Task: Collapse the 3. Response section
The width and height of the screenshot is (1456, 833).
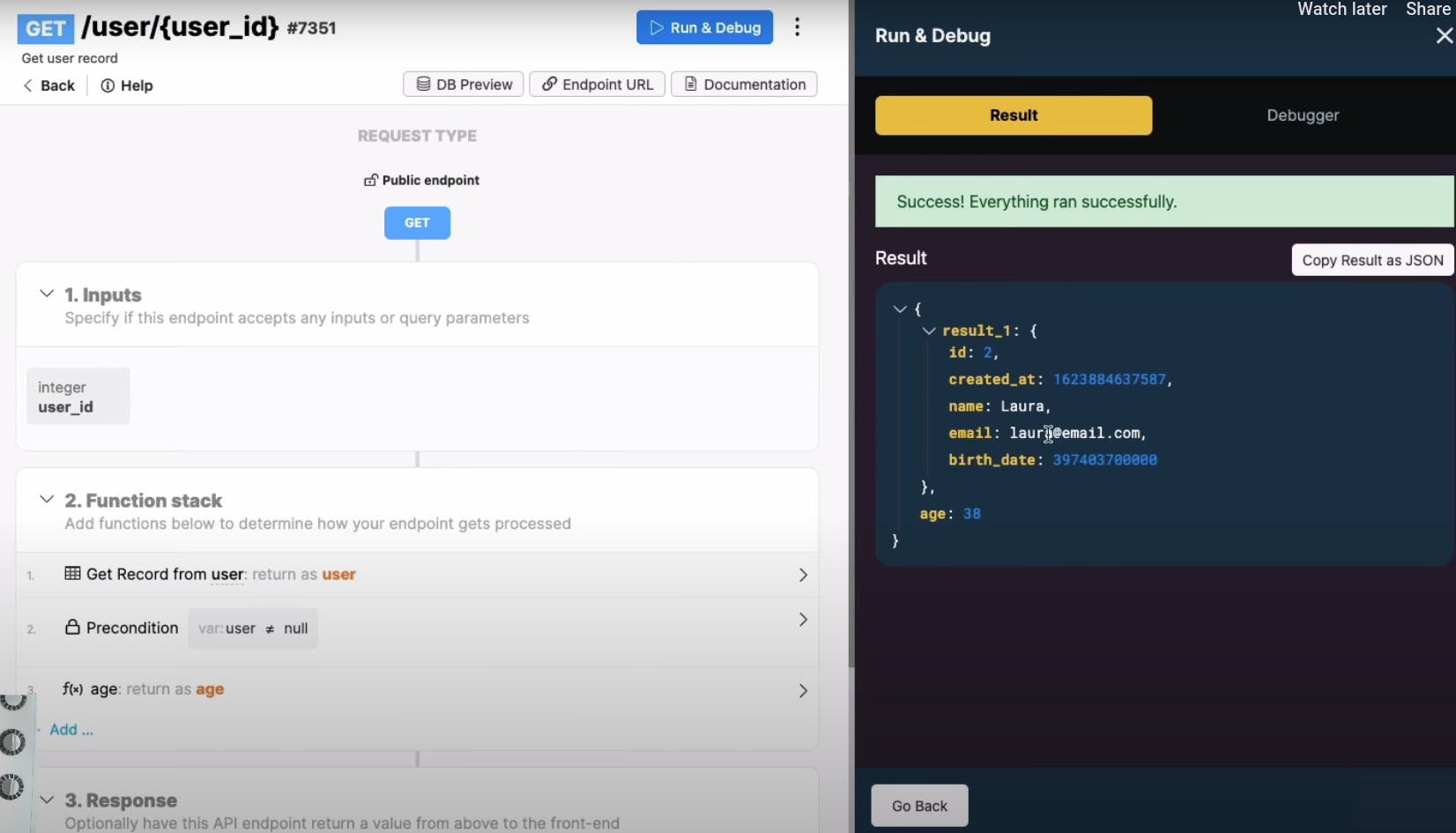Action: (47, 800)
